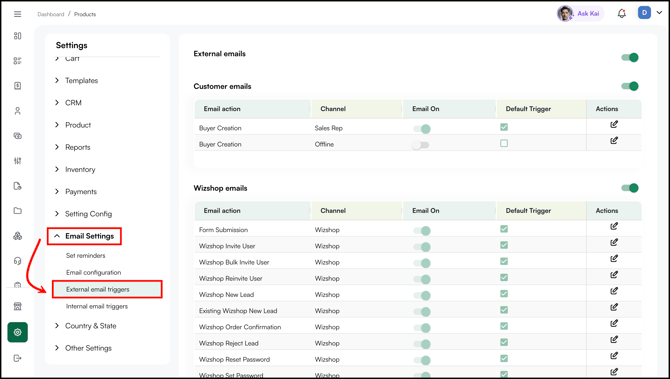The width and height of the screenshot is (670, 379).
Task: Toggle the Wizshop emails section switch
Action: coord(630,188)
